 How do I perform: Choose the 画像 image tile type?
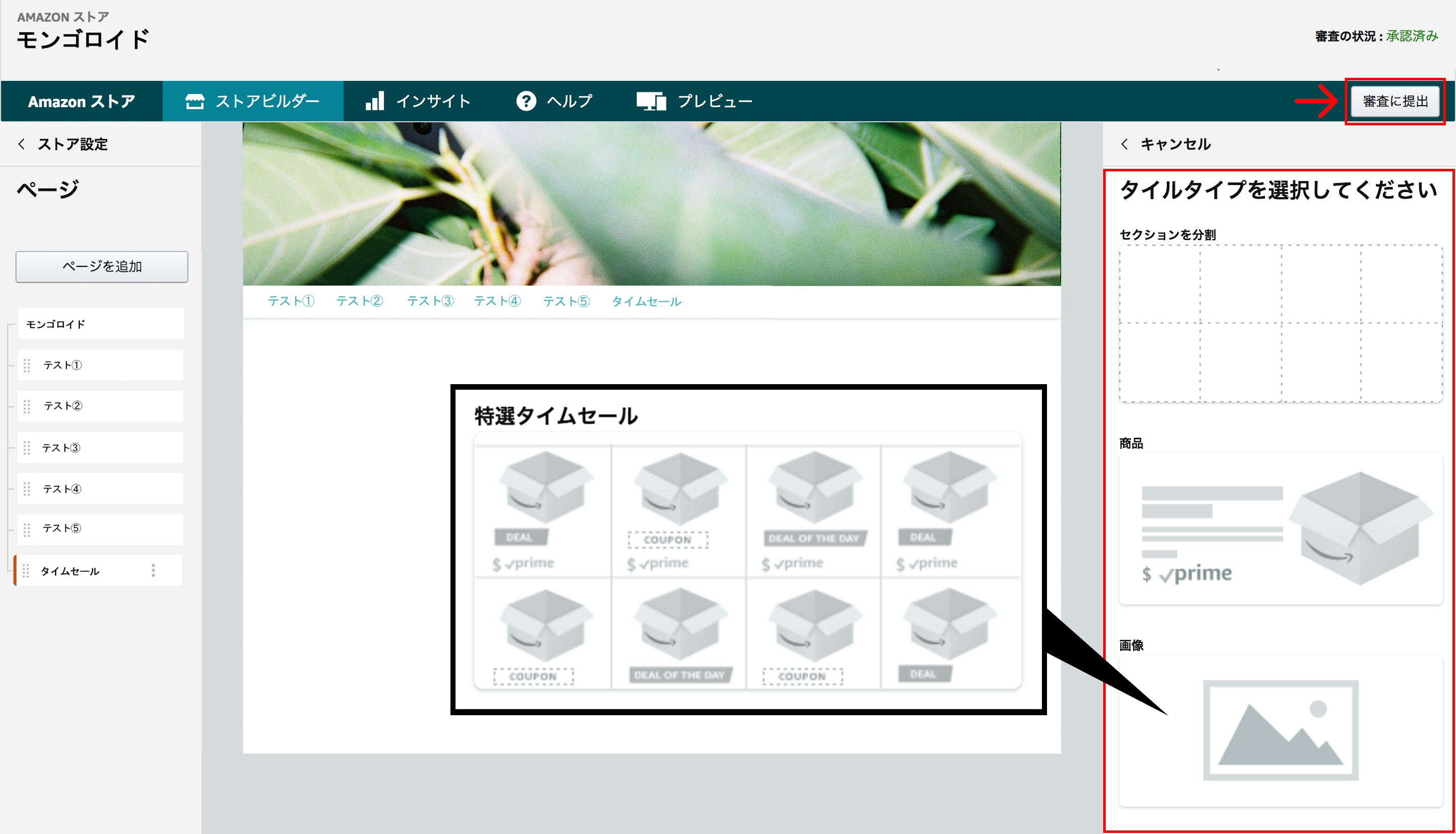click(x=1280, y=731)
